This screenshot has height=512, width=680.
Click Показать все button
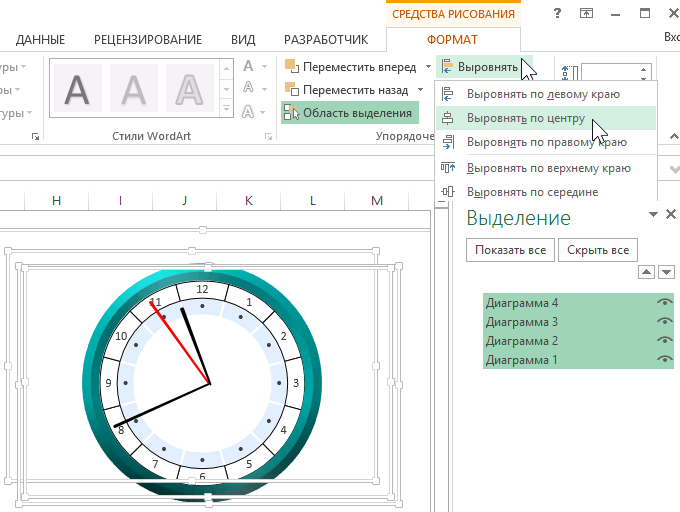click(510, 250)
